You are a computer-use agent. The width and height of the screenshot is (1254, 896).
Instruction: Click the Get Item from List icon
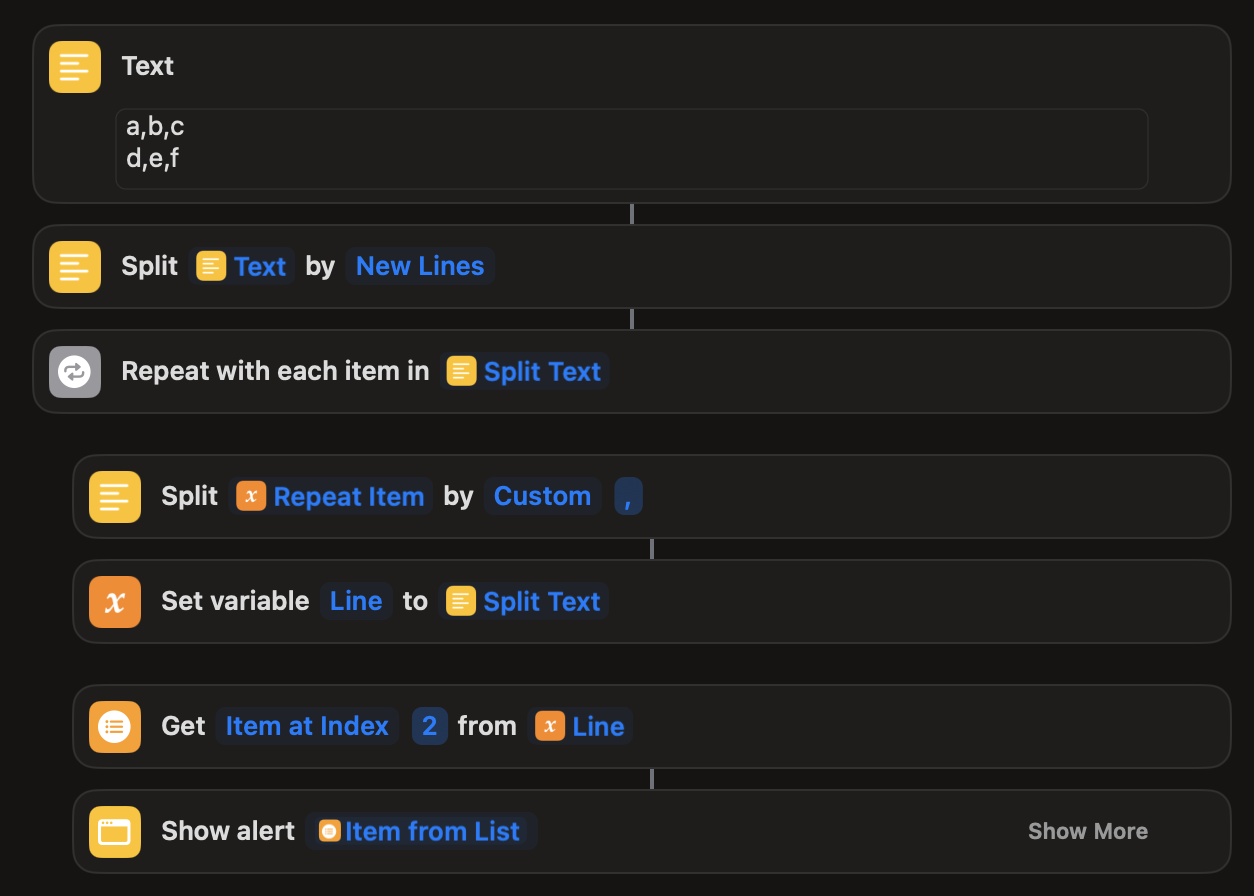pos(115,727)
